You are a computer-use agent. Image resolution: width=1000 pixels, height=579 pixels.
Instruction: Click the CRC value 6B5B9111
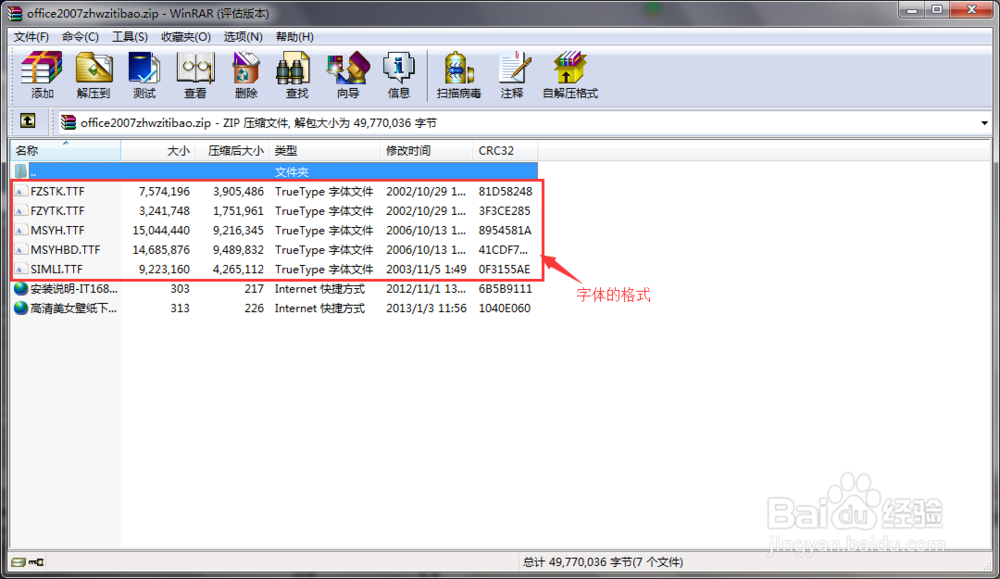505,289
